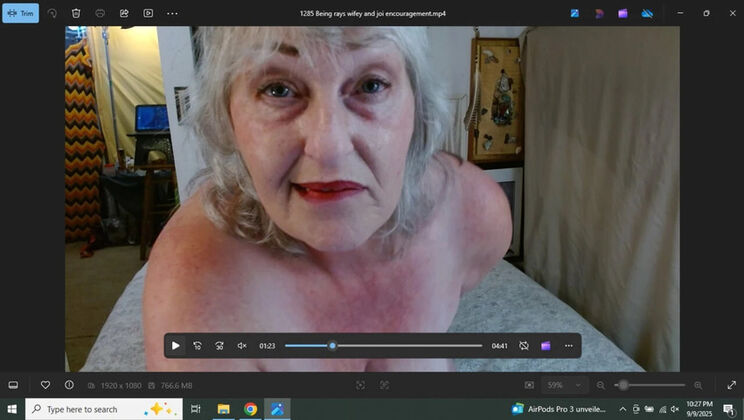Play the video

[176, 345]
